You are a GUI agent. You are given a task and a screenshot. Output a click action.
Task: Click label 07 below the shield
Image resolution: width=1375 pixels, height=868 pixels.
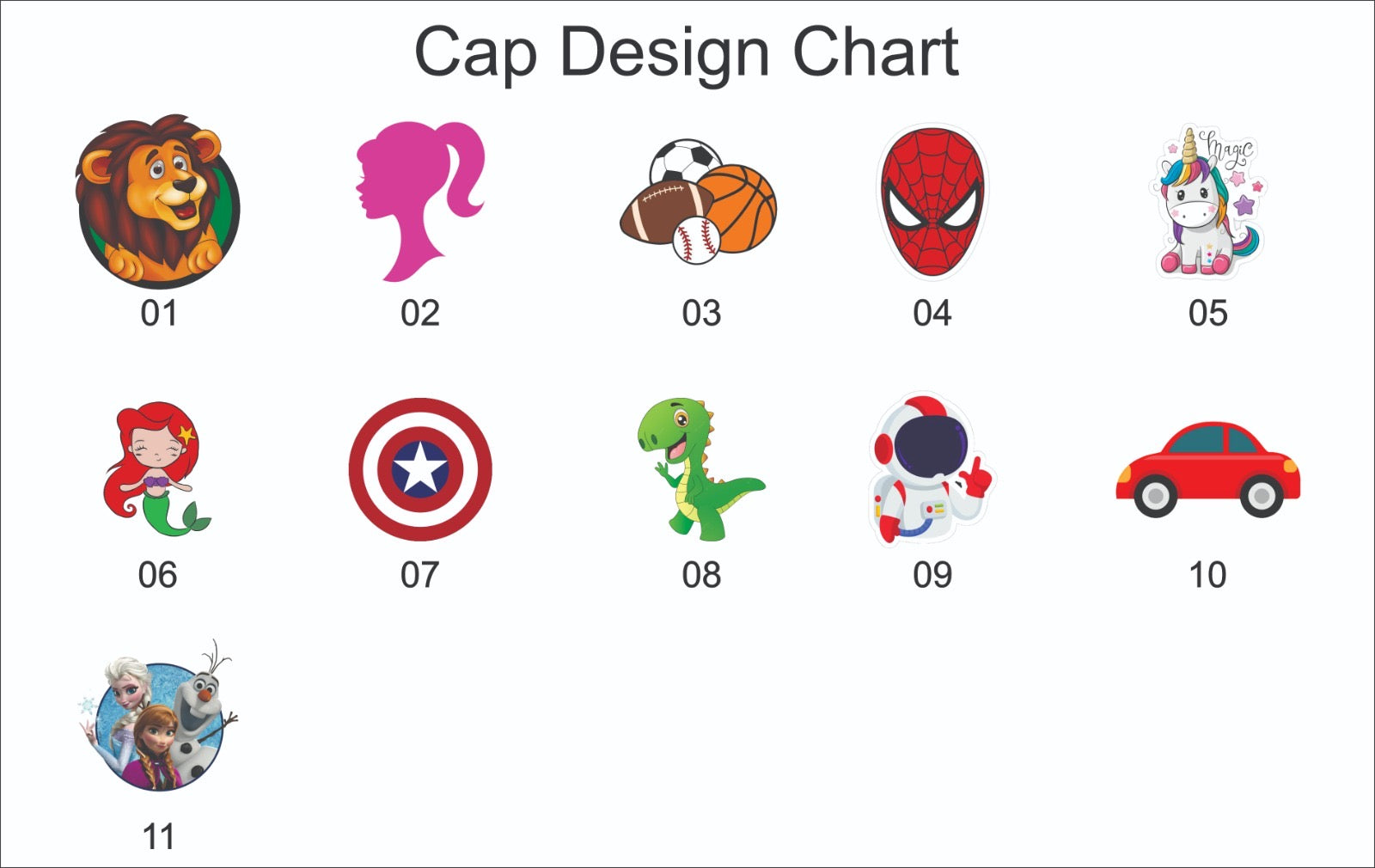point(419,575)
